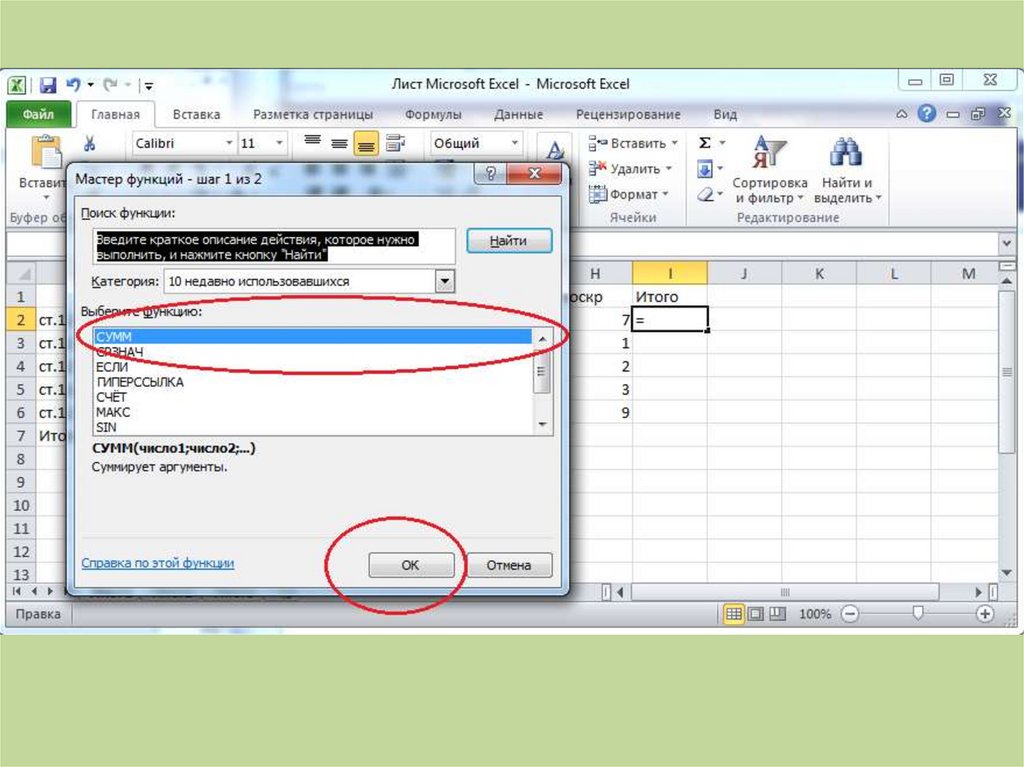1024x767 pixels.
Task: Click the Paste clipboard icon
Action: pyautogui.click(x=46, y=154)
